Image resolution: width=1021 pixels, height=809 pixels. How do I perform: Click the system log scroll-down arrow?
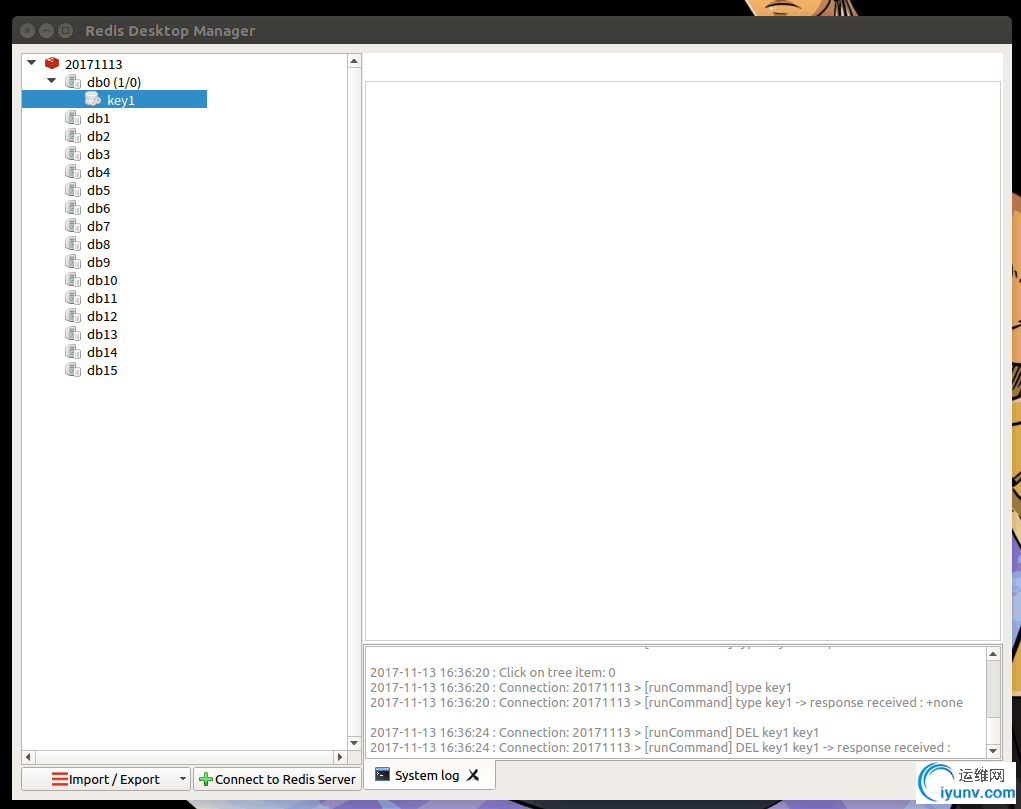tap(993, 750)
